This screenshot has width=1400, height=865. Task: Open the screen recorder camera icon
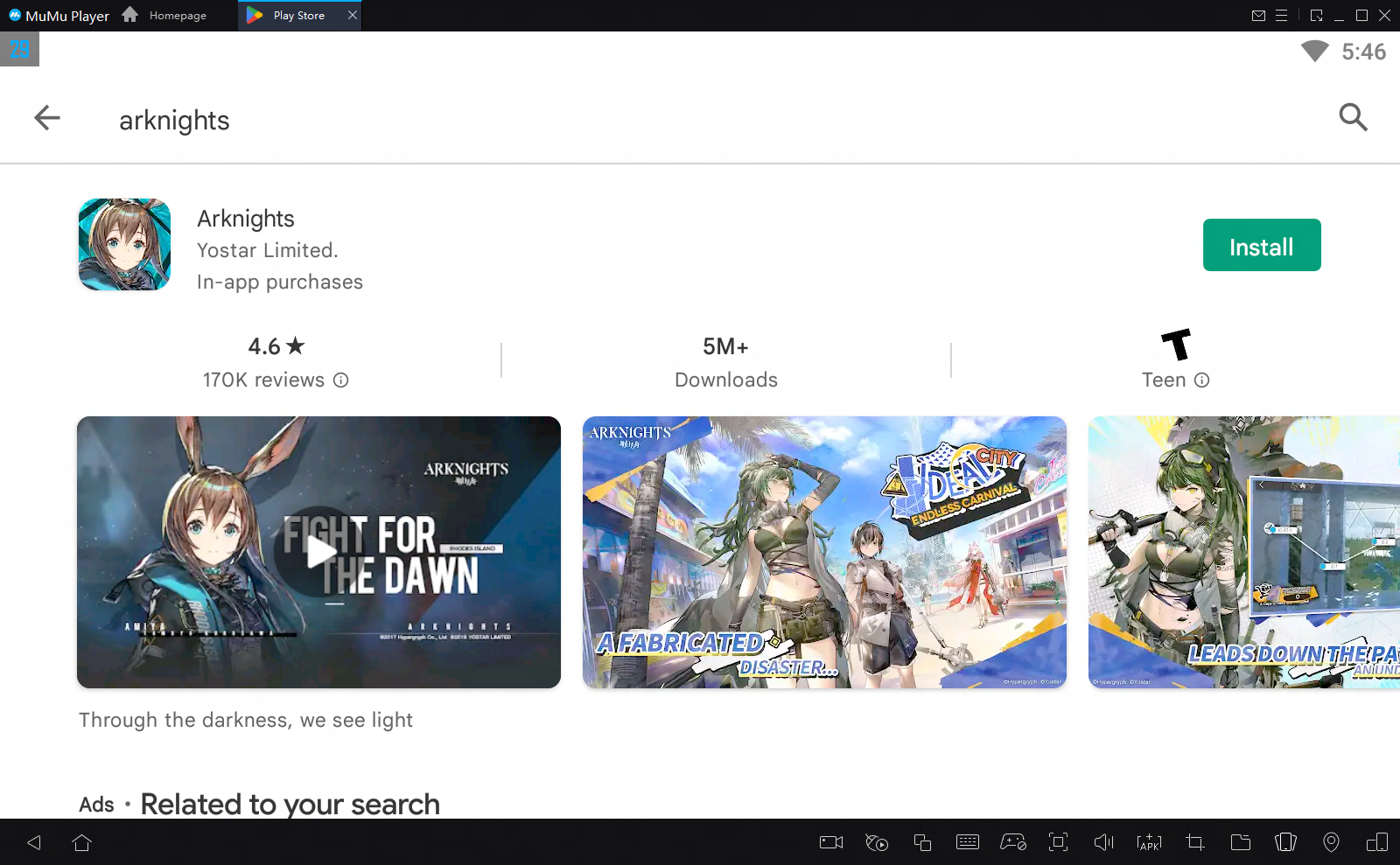[x=831, y=842]
